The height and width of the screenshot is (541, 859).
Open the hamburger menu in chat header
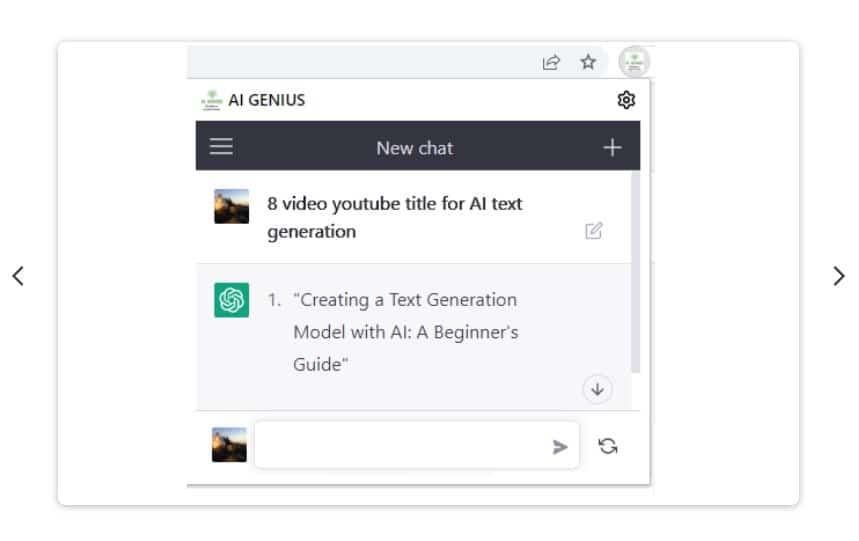221,147
